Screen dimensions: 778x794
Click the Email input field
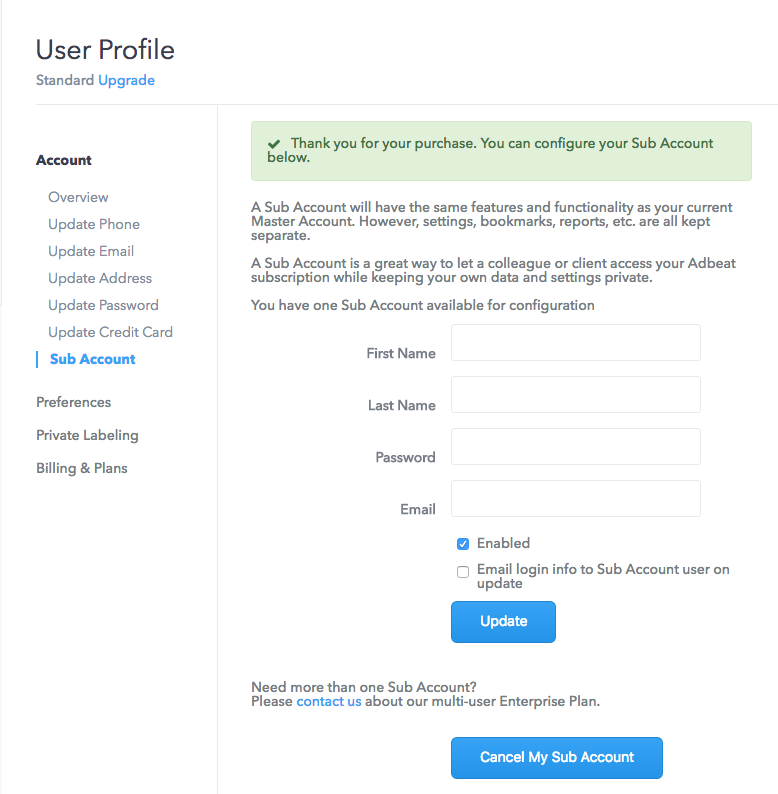tap(576, 498)
